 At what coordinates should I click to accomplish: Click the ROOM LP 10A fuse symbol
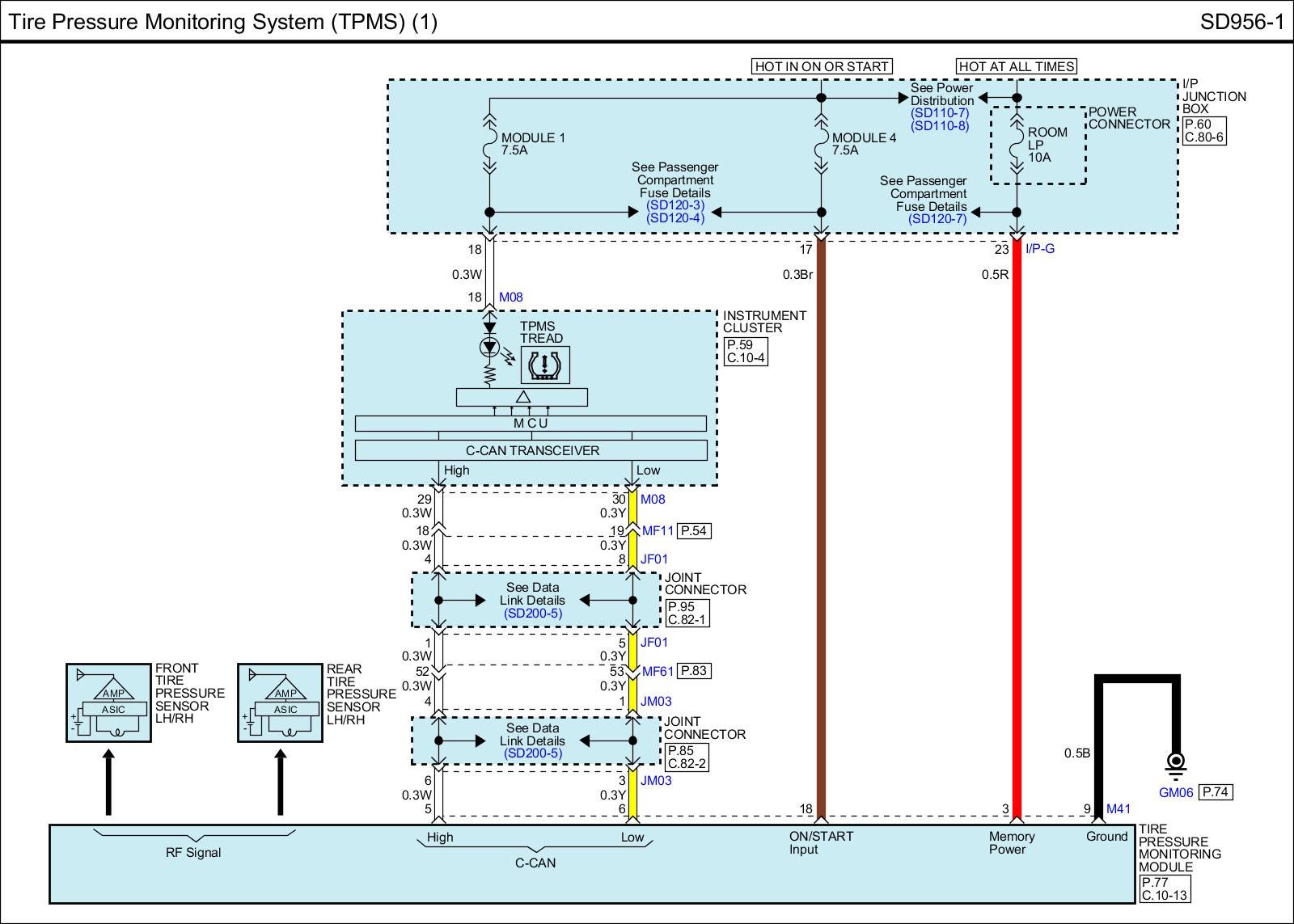pos(1017,145)
